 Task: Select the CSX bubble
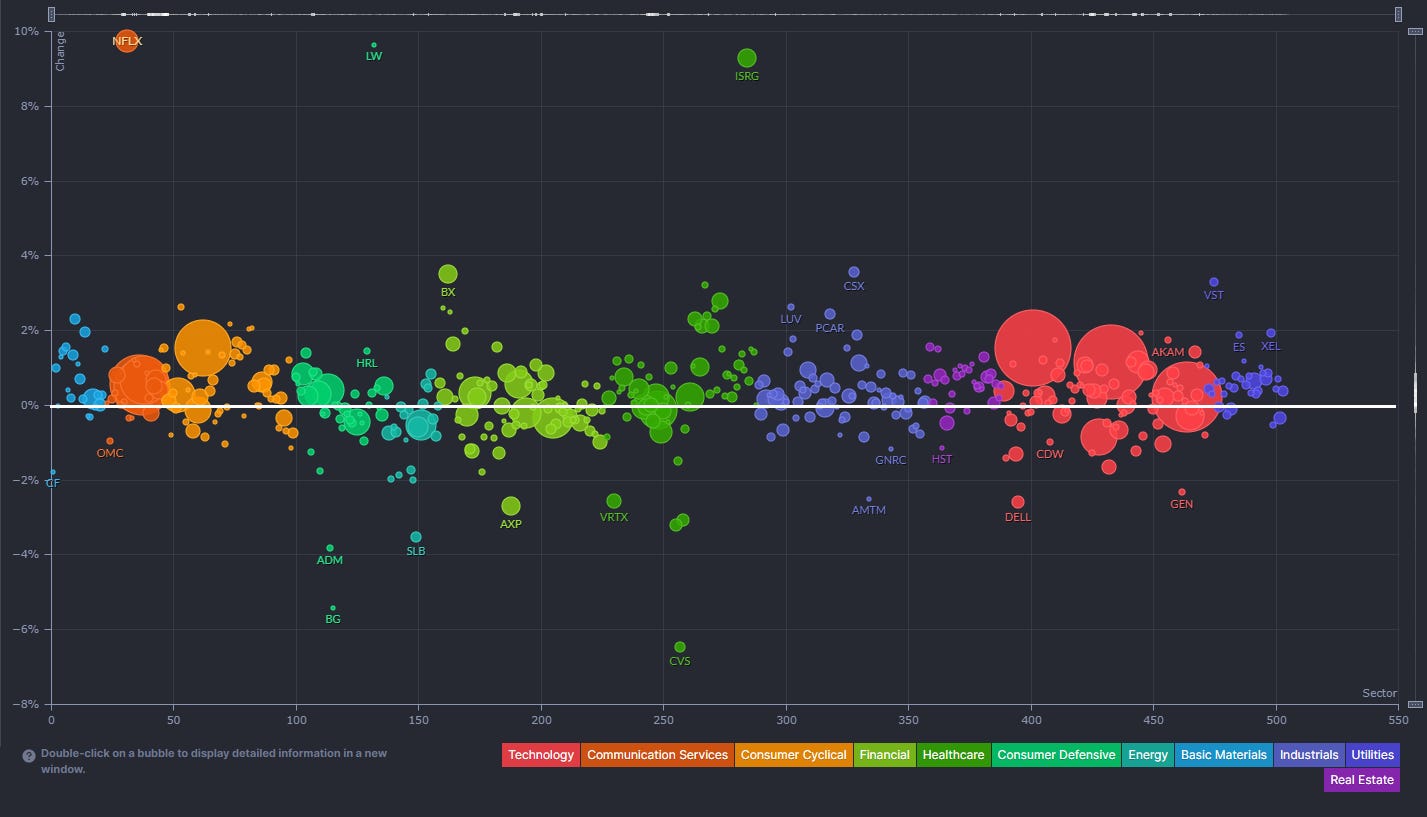[854, 272]
